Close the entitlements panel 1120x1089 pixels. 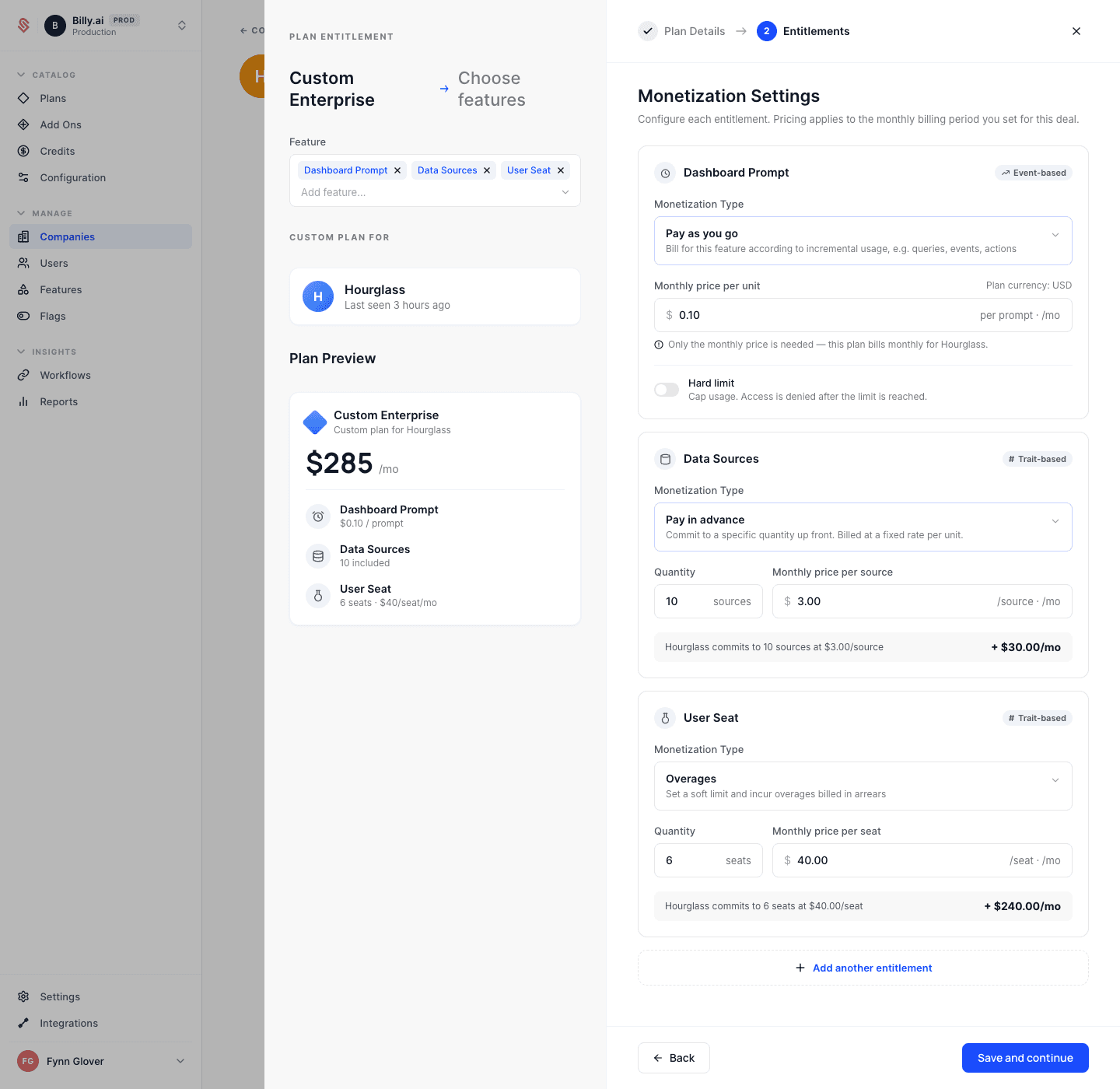click(1076, 31)
